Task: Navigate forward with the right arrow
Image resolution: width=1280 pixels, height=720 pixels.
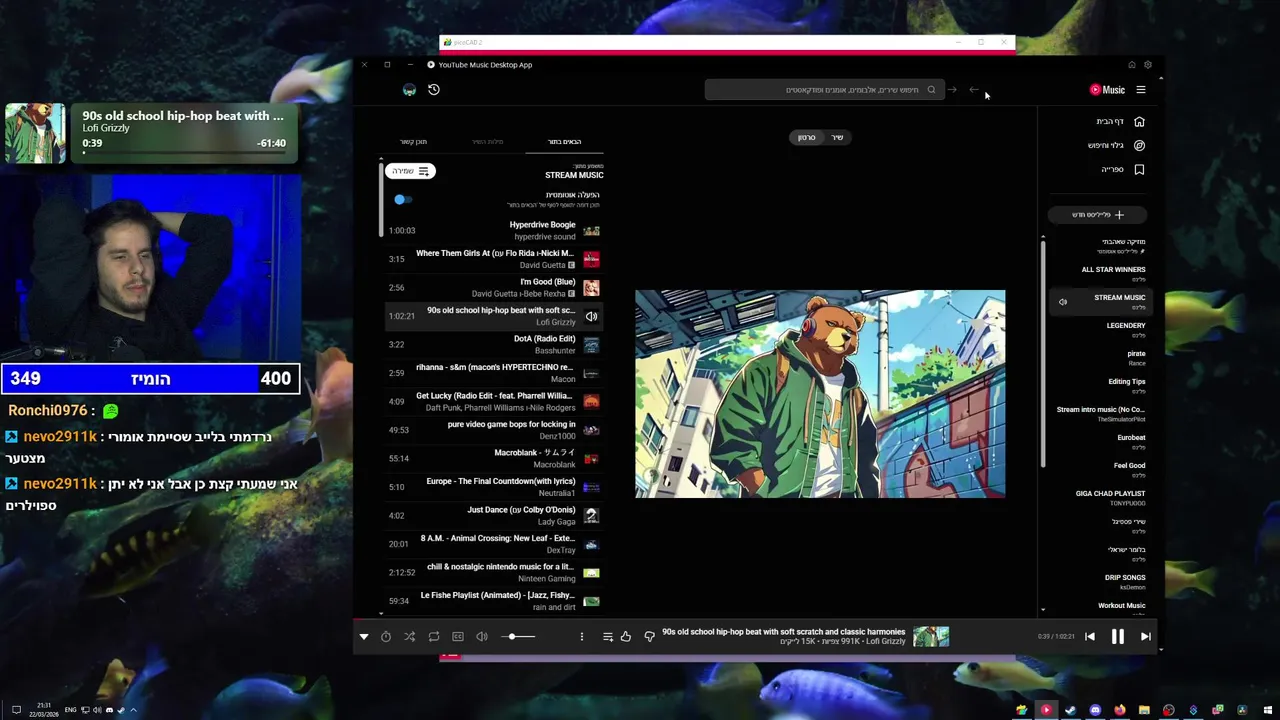Action: (952, 90)
